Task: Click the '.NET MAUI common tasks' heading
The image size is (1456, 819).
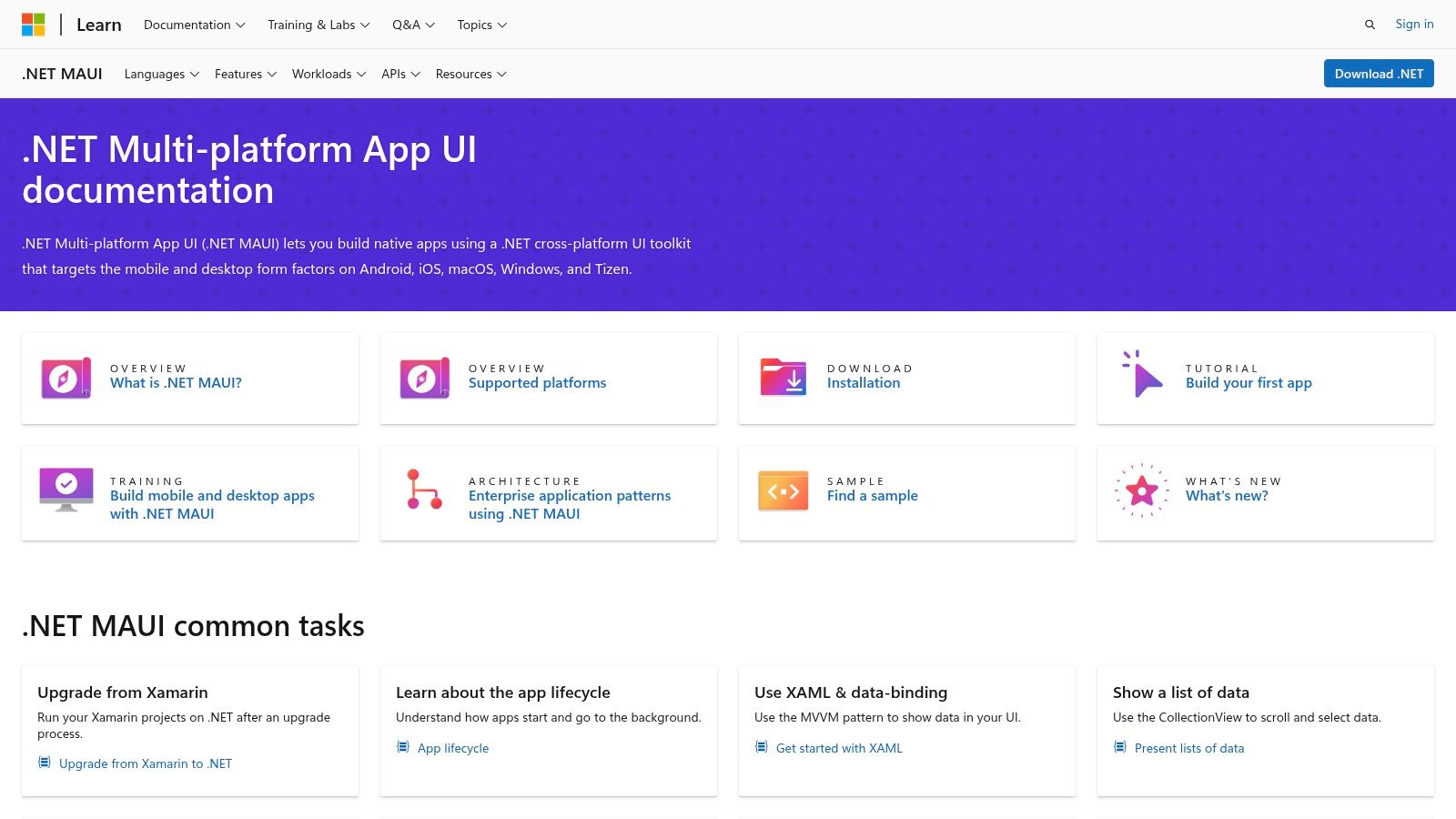Action: [193, 626]
